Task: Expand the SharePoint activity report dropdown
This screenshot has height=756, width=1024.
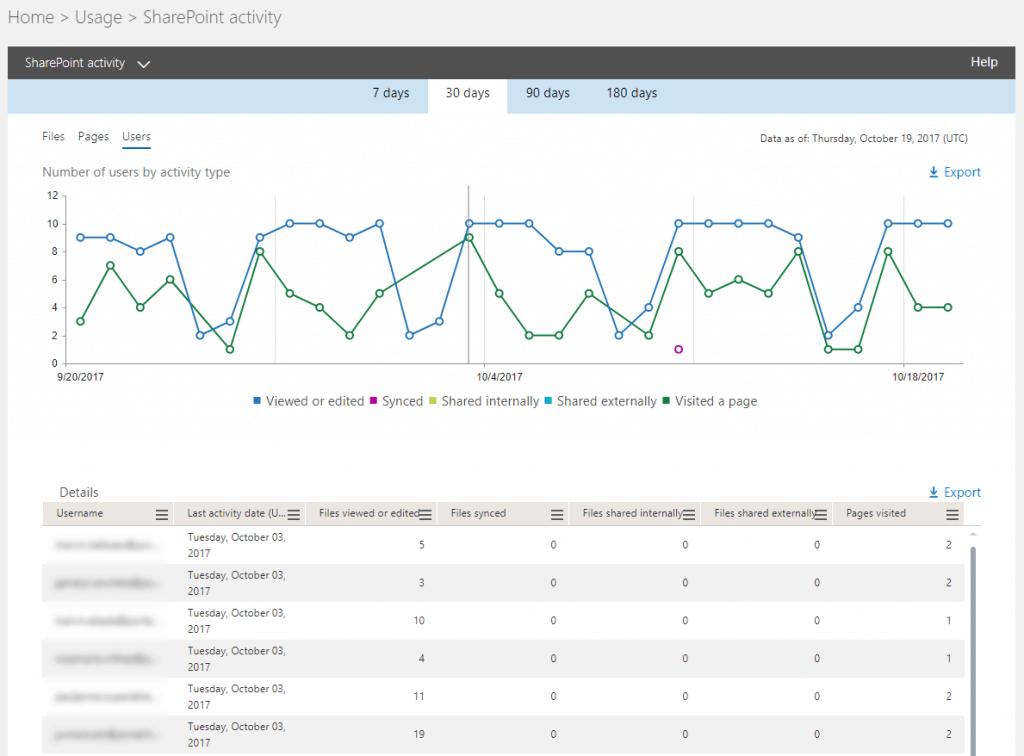Action: pyautogui.click(x=144, y=64)
